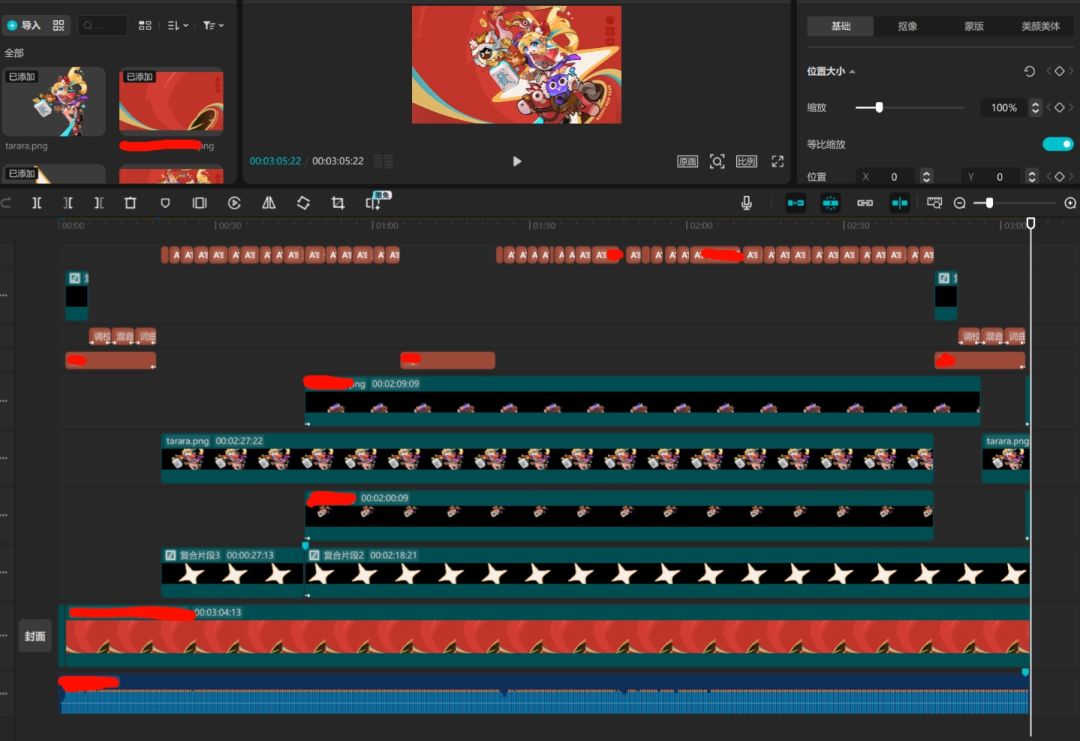Screen dimensions: 1080x741
Task: Select the red background media thumbnail
Action: coord(171,101)
